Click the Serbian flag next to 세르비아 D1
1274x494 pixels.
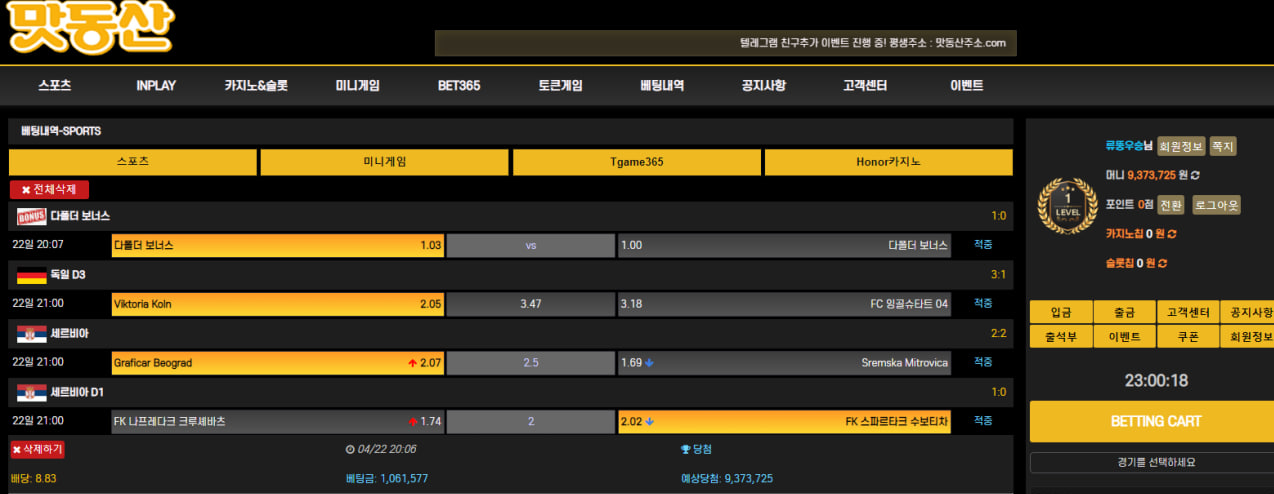[32, 393]
